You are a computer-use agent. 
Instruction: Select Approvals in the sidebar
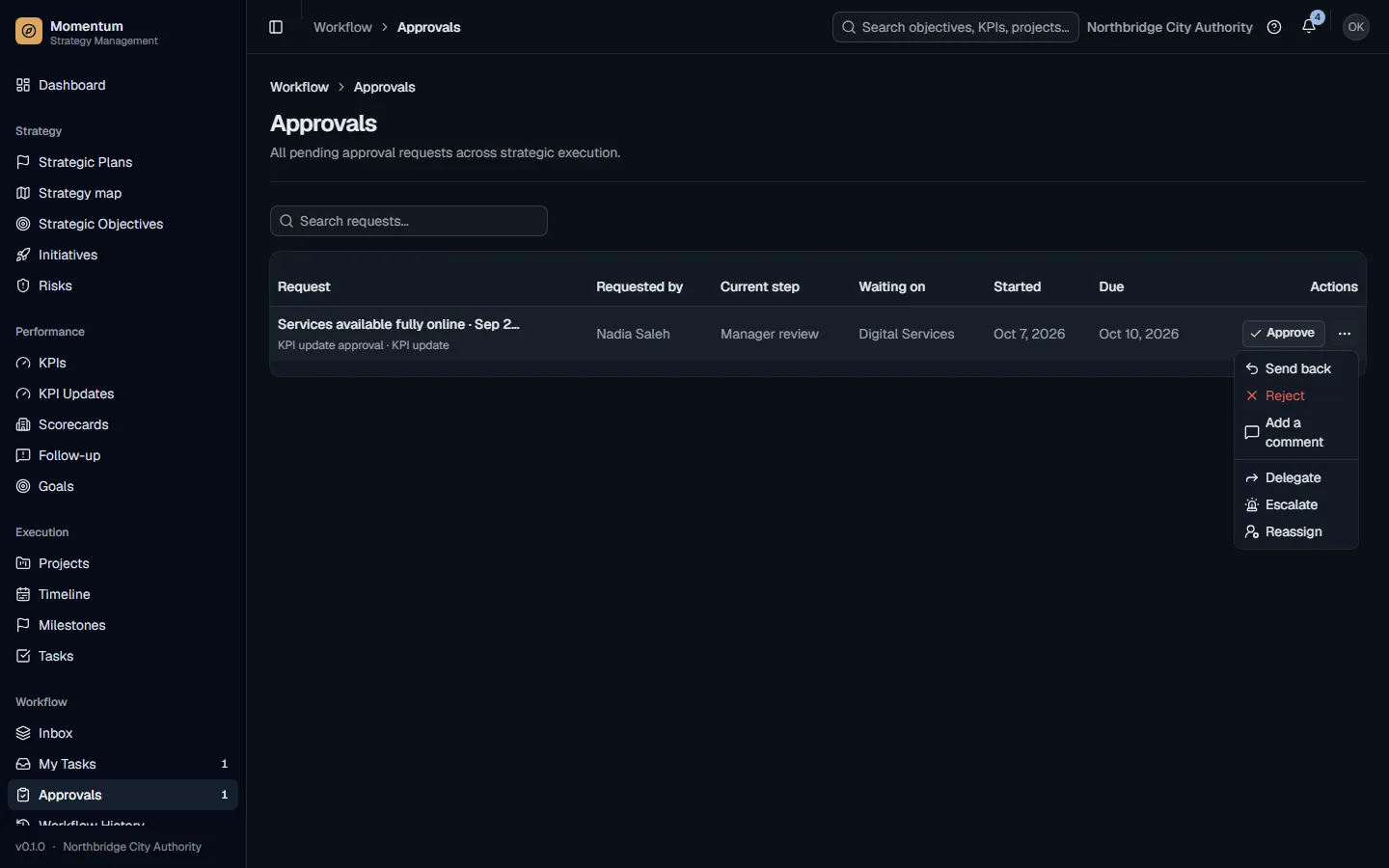[123, 795]
